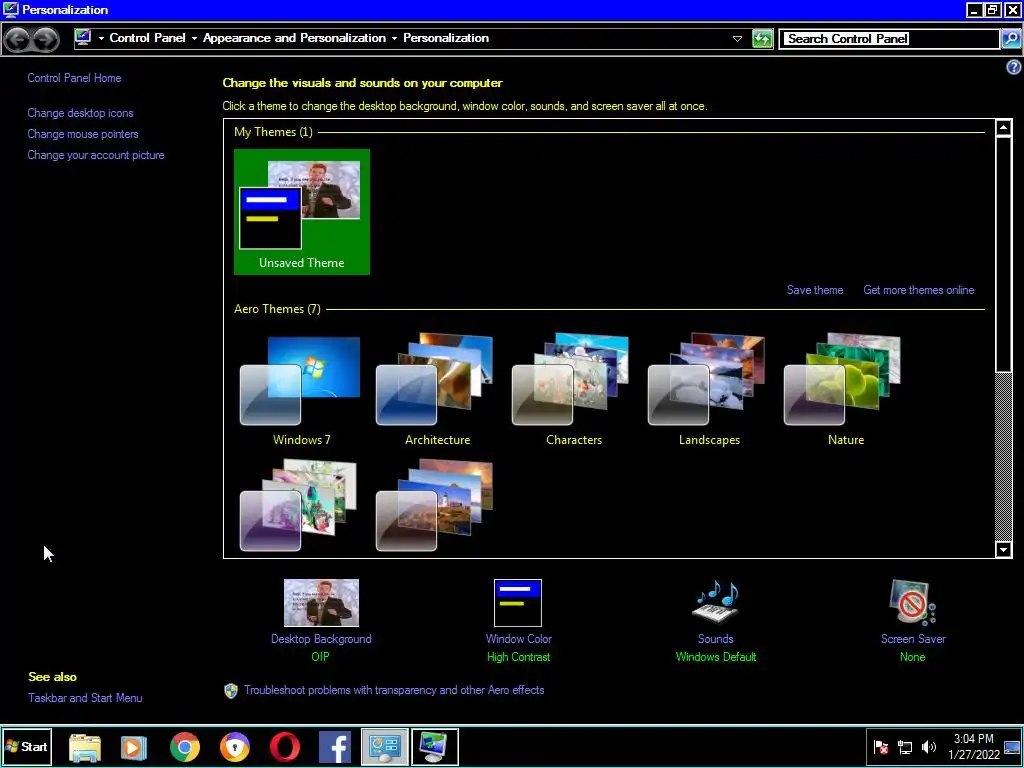
Task: Apply the Landscapes theme
Action: (x=709, y=391)
